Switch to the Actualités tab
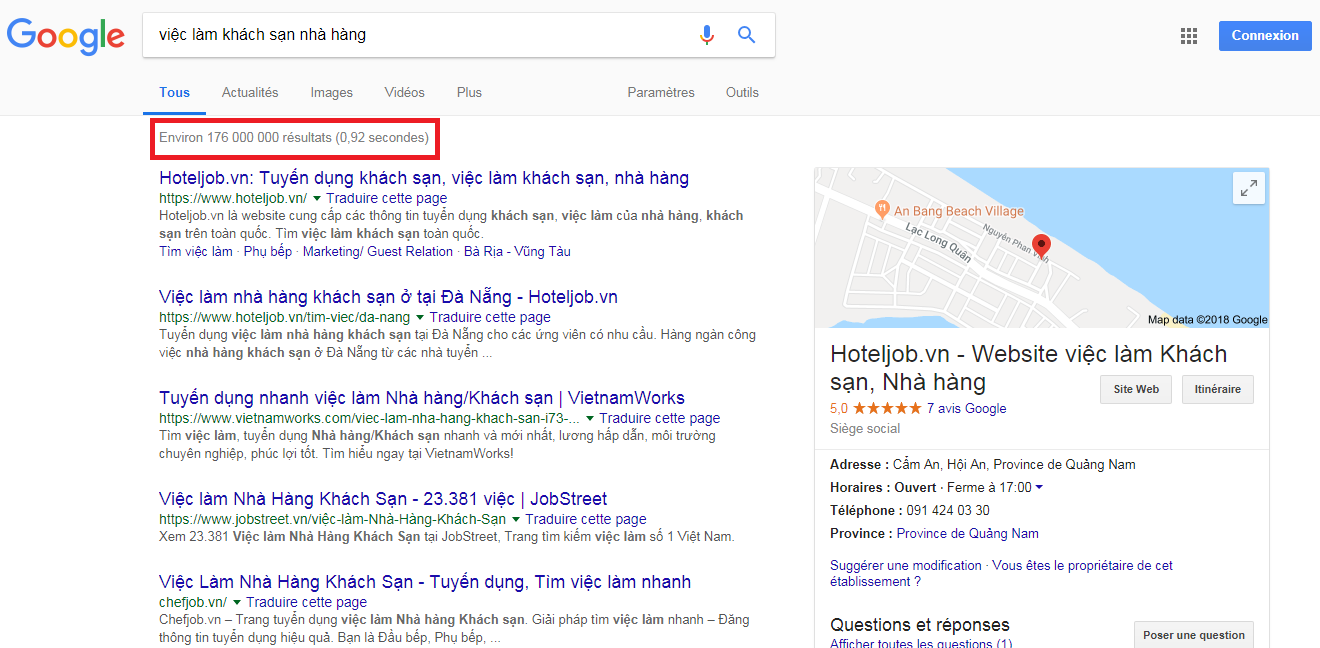The width and height of the screenshot is (1320, 648). pyautogui.click(x=250, y=92)
